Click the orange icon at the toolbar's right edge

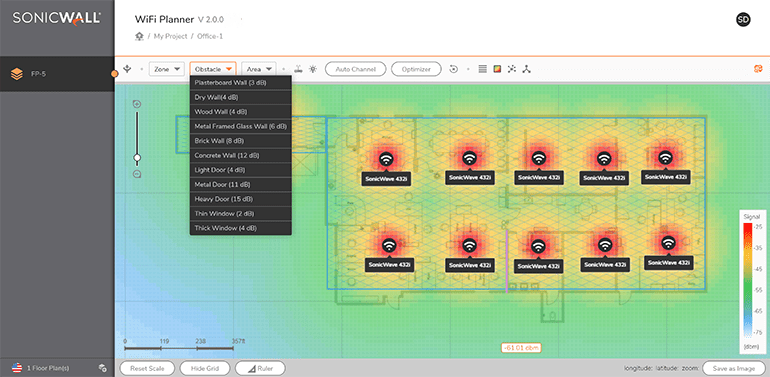point(758,69)
